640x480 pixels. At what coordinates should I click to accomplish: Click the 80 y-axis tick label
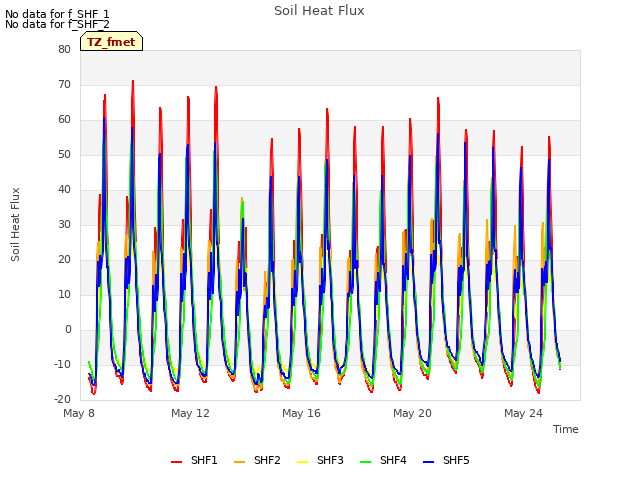pyautogui.click(x=64, y=49)
